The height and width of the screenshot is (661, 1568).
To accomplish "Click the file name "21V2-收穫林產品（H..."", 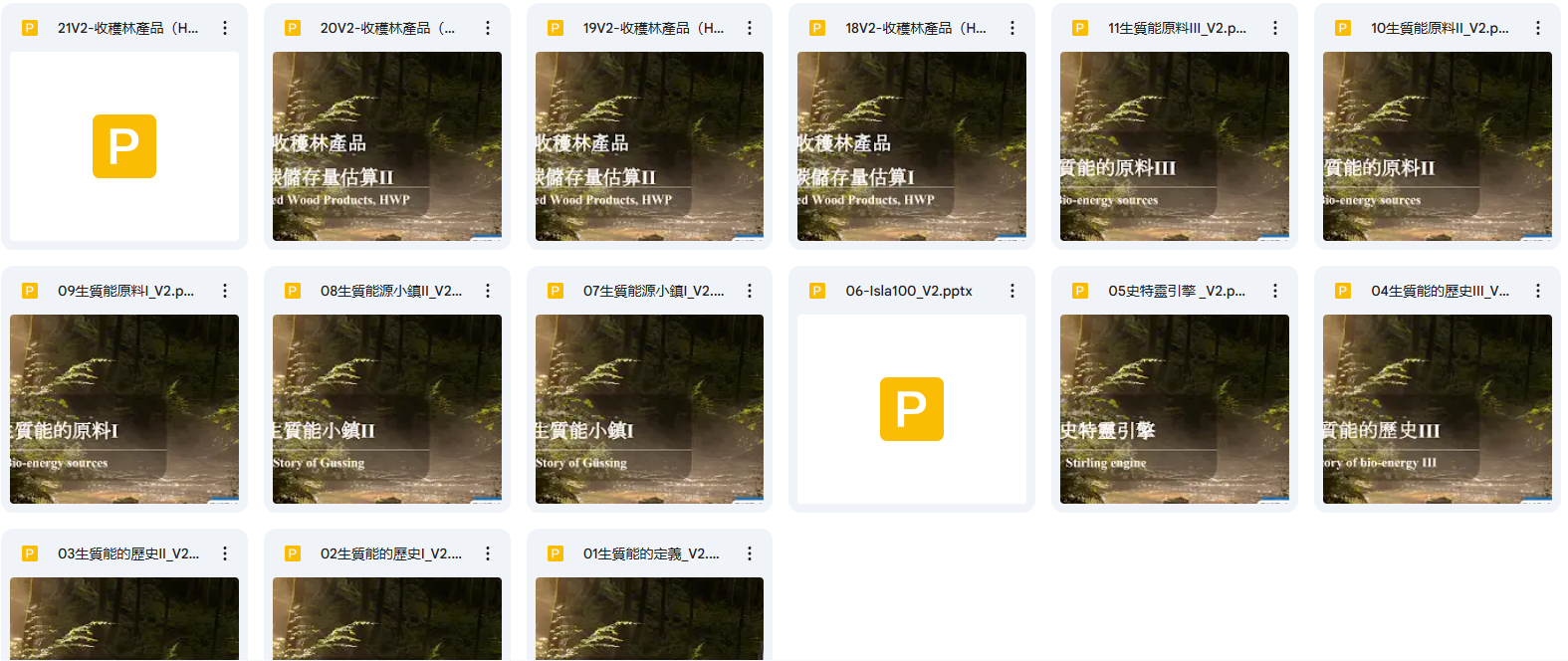I will [127, 28].
